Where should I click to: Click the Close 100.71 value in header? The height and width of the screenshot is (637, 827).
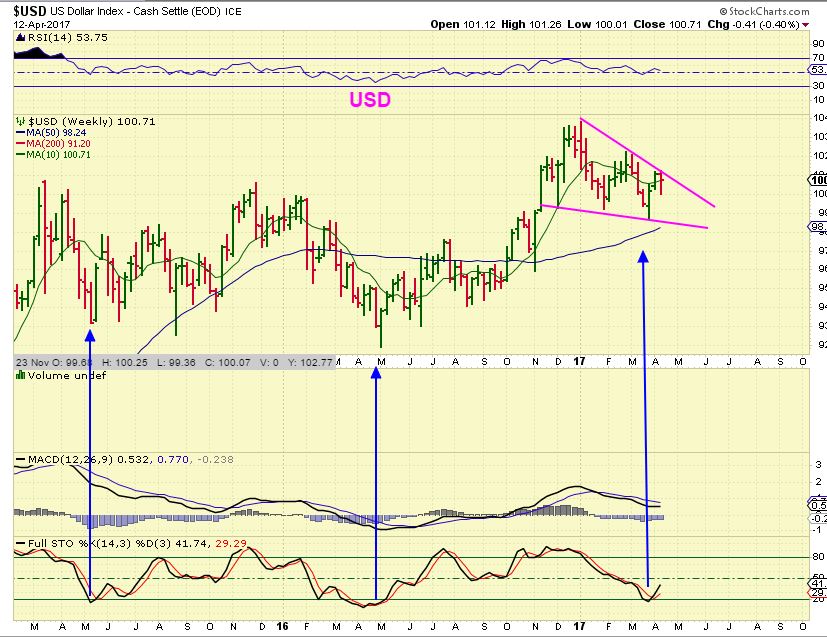click(667, 24)
